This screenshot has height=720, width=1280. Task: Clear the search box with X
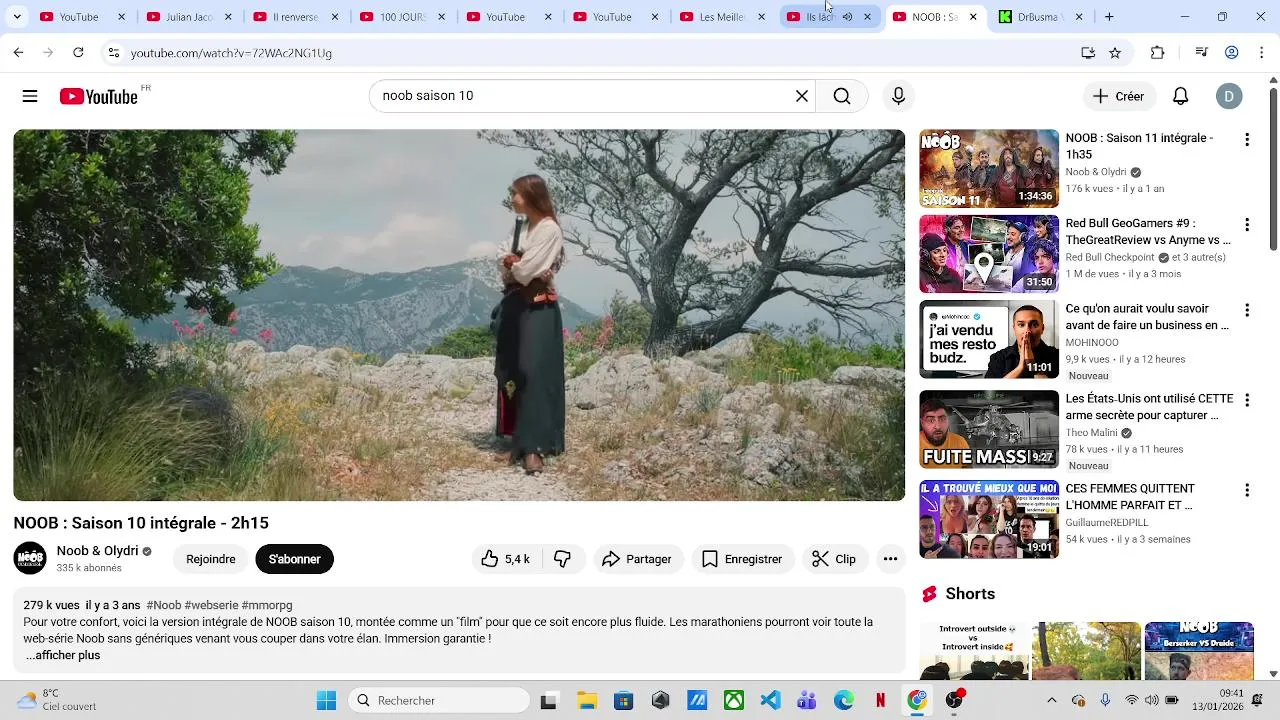801,96
